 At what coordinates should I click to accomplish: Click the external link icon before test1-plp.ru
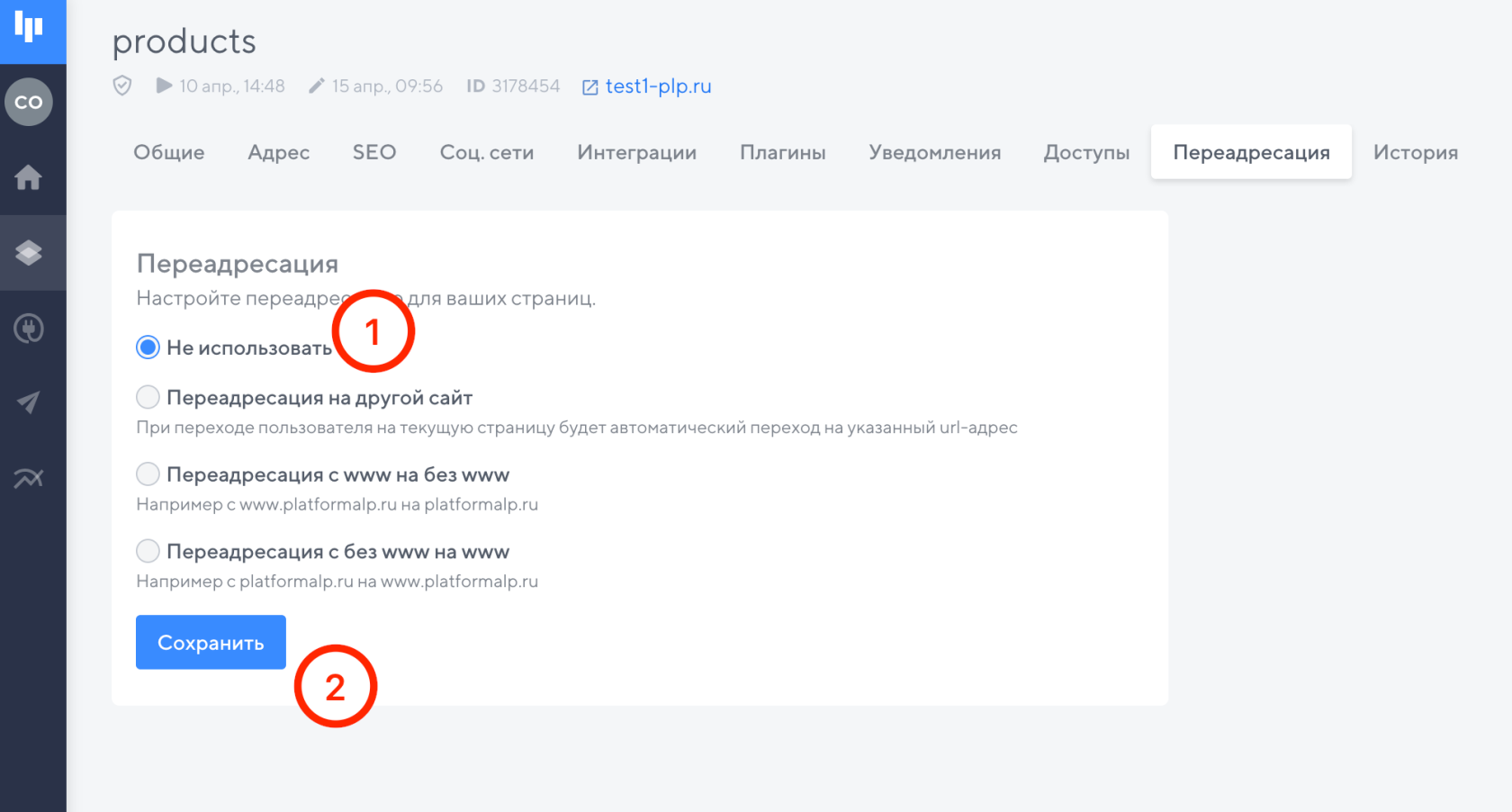pos(590,87)
